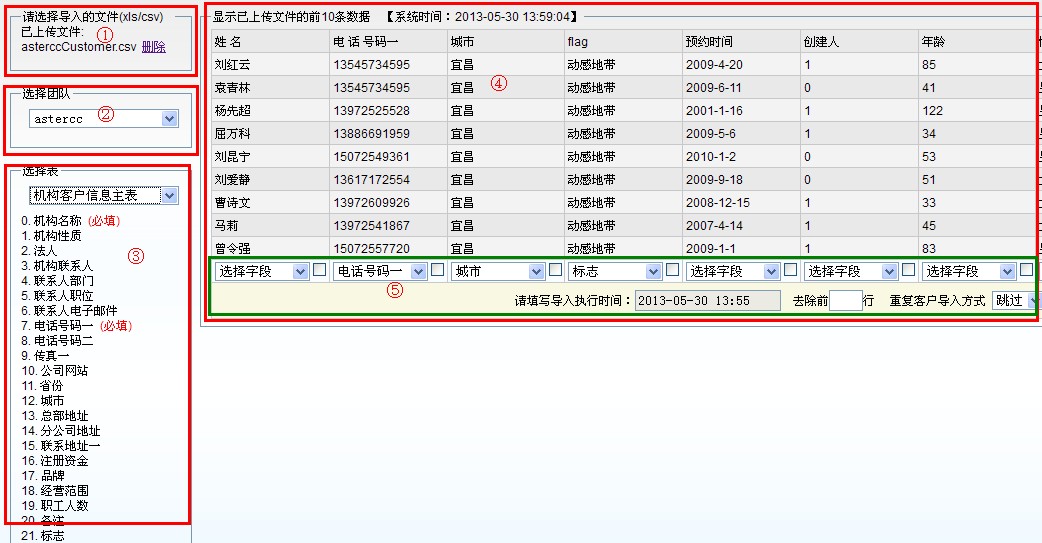Click the 去除前 rows input box

click(x=845, y=300)
